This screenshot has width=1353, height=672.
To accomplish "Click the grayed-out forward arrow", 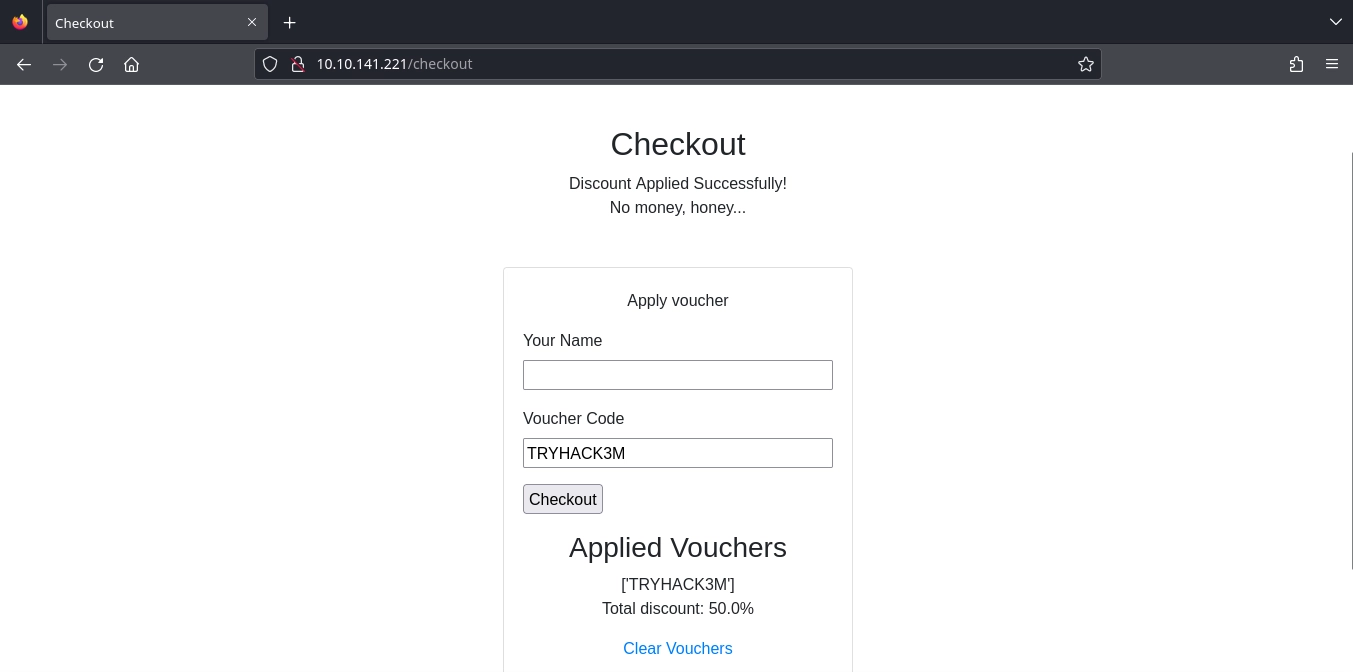I will pos(60,64).
